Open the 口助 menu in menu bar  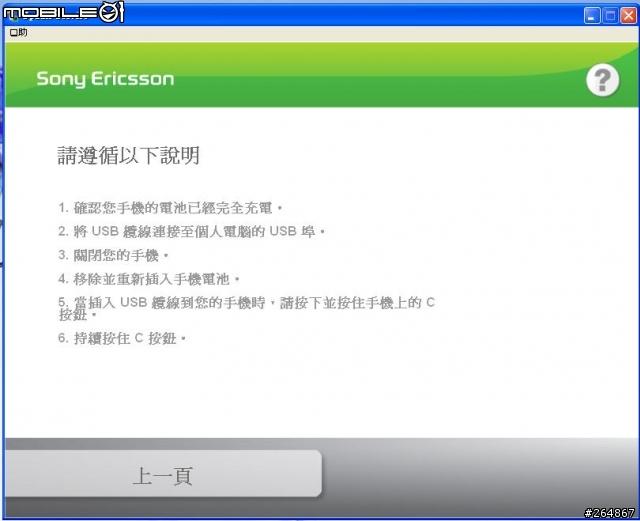18,32
